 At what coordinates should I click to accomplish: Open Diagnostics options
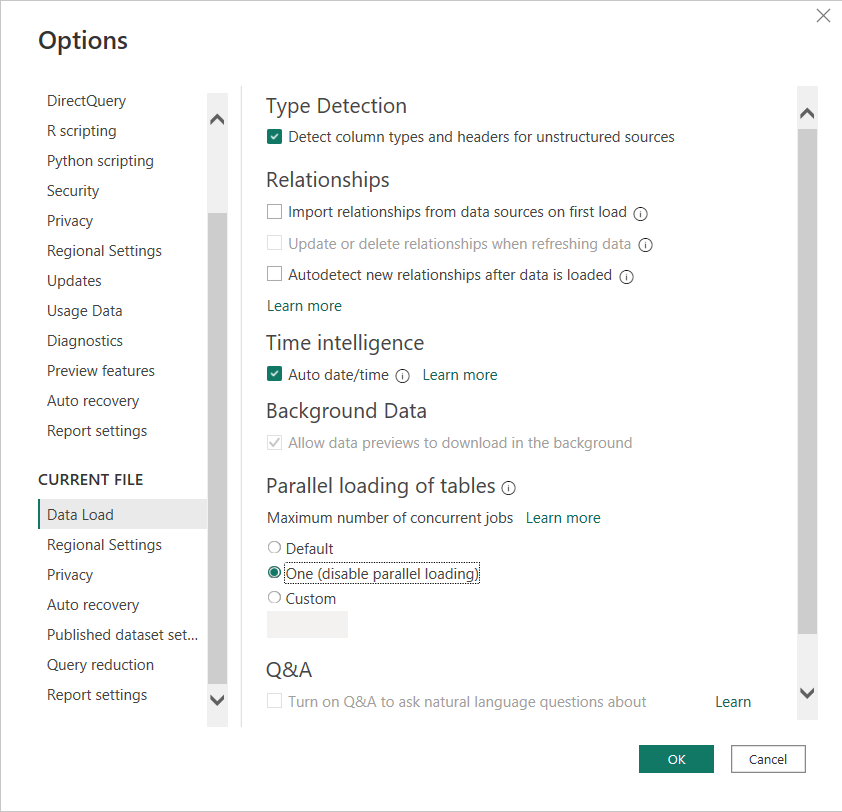pos(85,341)
